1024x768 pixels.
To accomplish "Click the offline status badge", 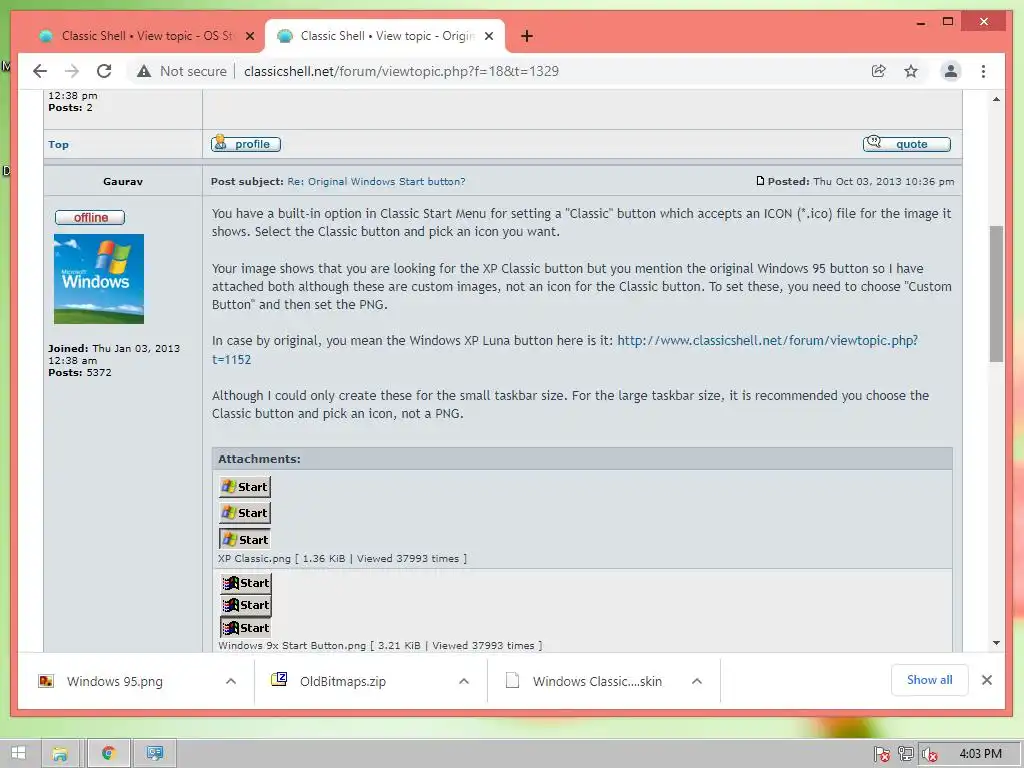I will 90,217.
